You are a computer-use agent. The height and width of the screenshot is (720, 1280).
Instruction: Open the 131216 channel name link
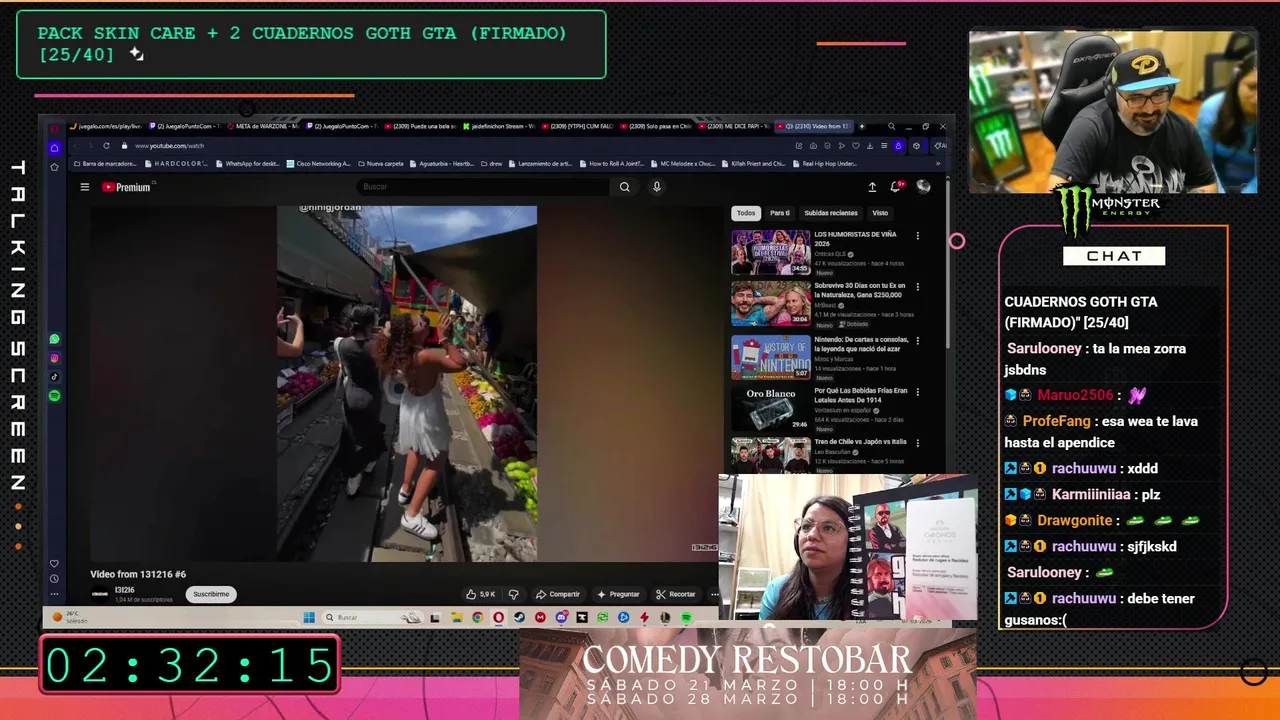click(x=125, y=590)
